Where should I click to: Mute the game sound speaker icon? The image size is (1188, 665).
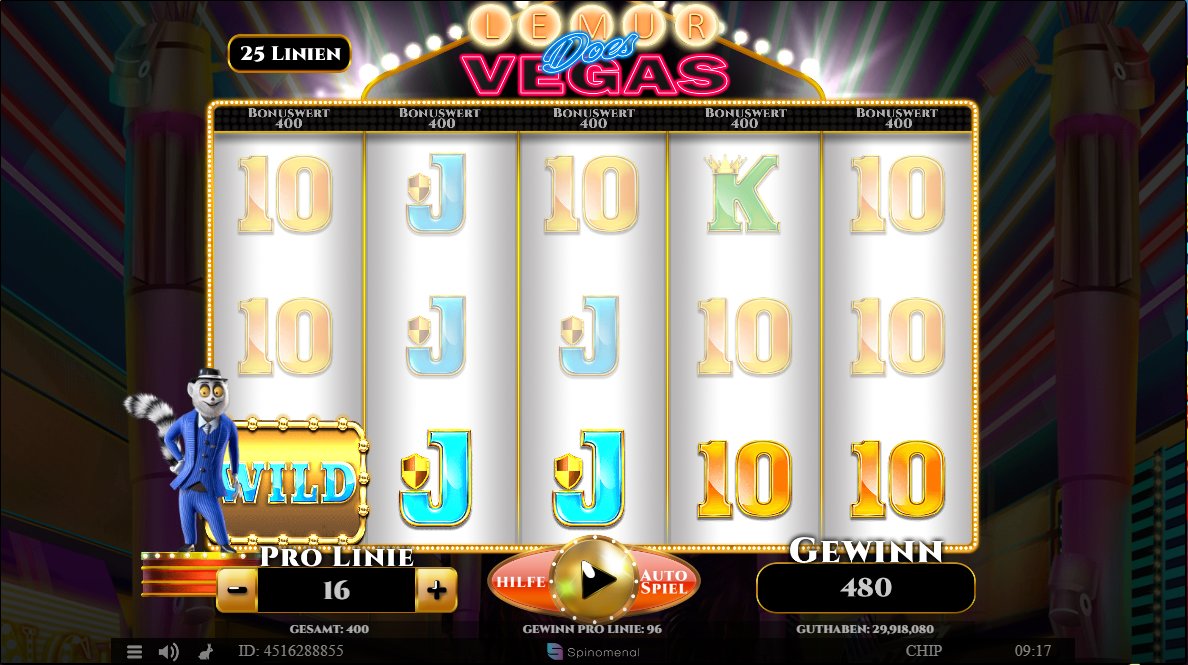168,651
